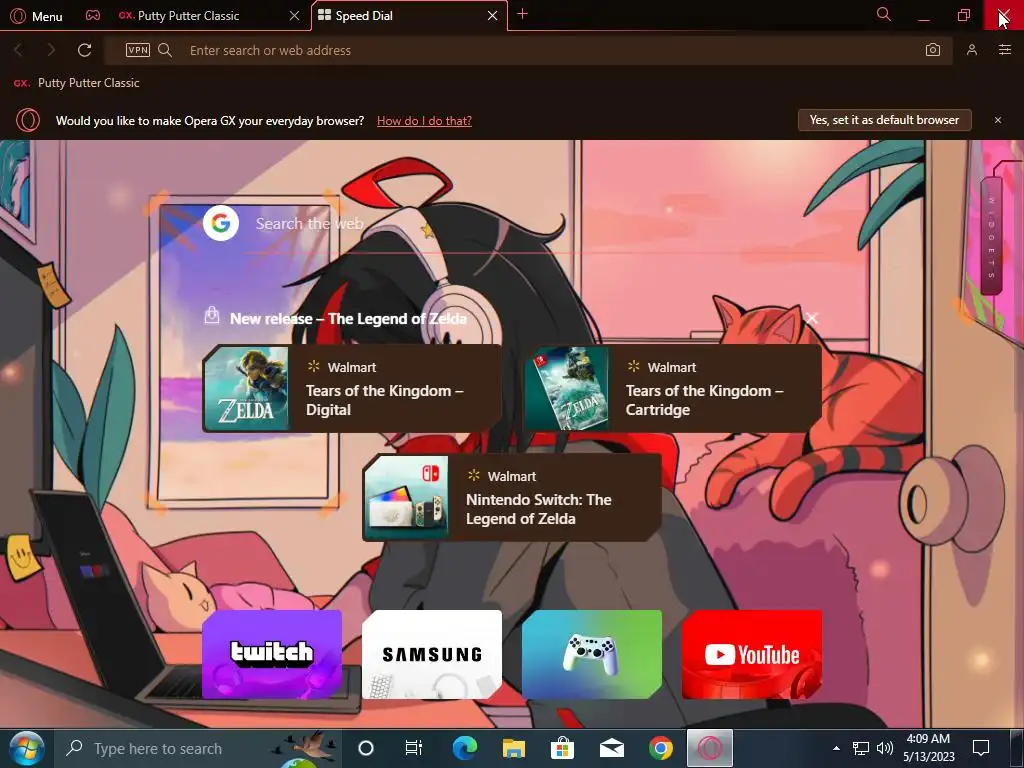This screenshot has height=768, width=1024.
Task: Open the game controller speed dial tile
Action: click(x=592, y=654)
